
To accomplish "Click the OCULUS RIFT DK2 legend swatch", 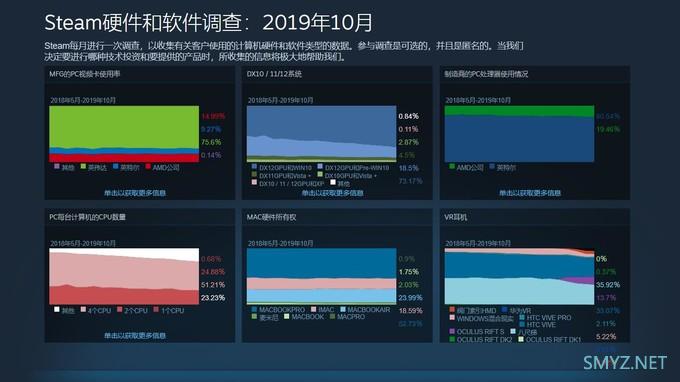I will click(x=452, y=339).
